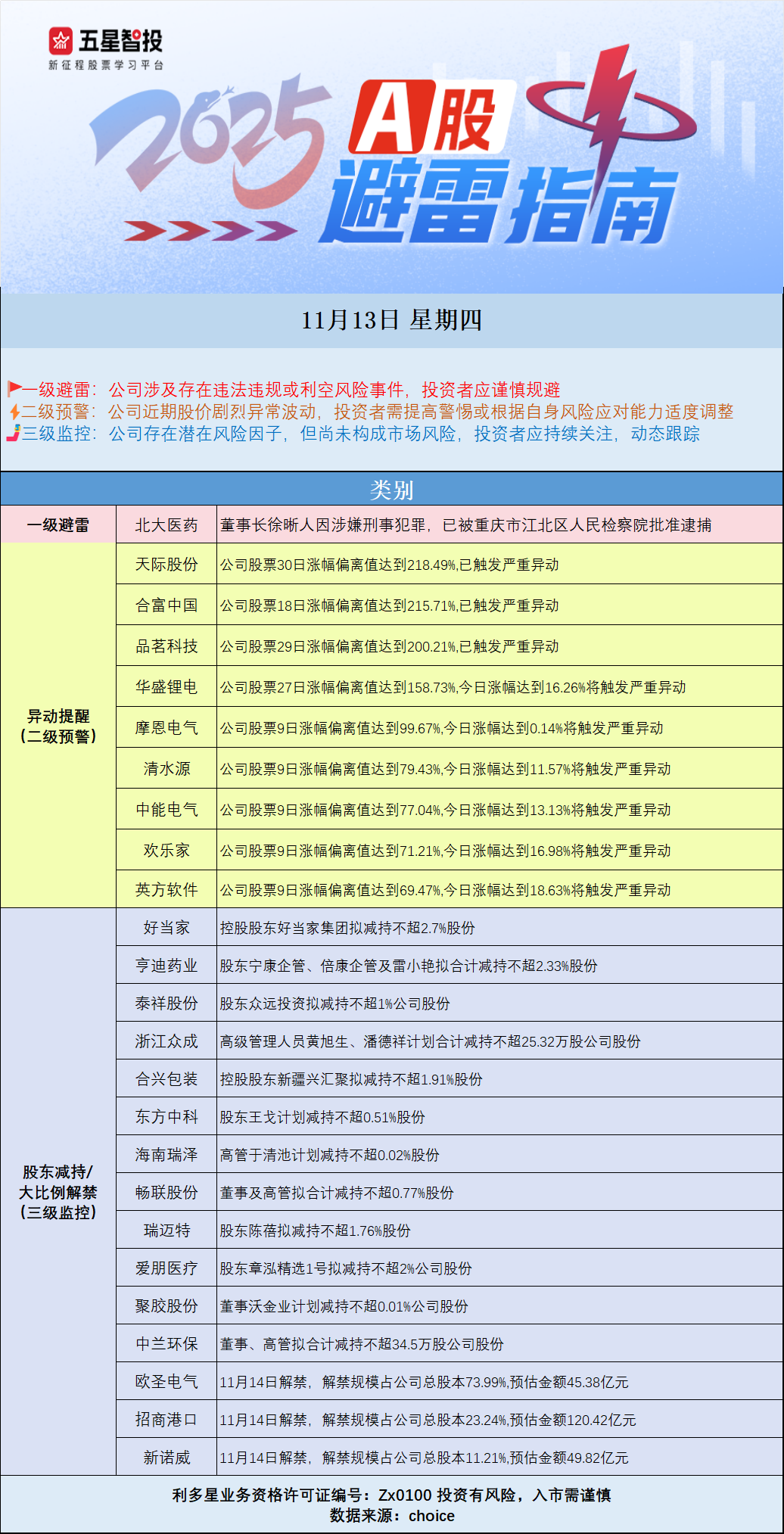
Task: Click the 董事长徐晰人因涉嫌刑事犯罪 description
Action: [465, 524]
